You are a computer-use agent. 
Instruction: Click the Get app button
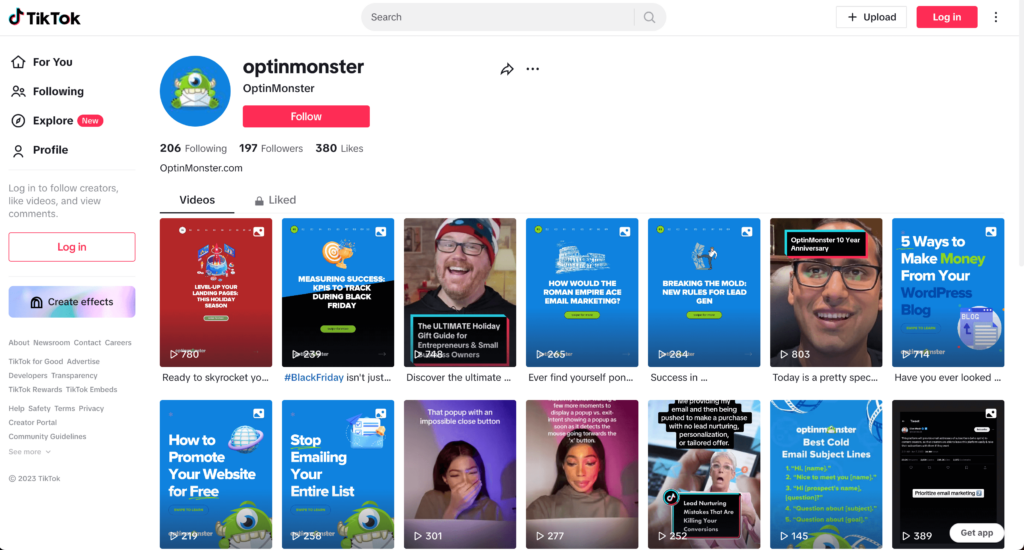[976, 533]
